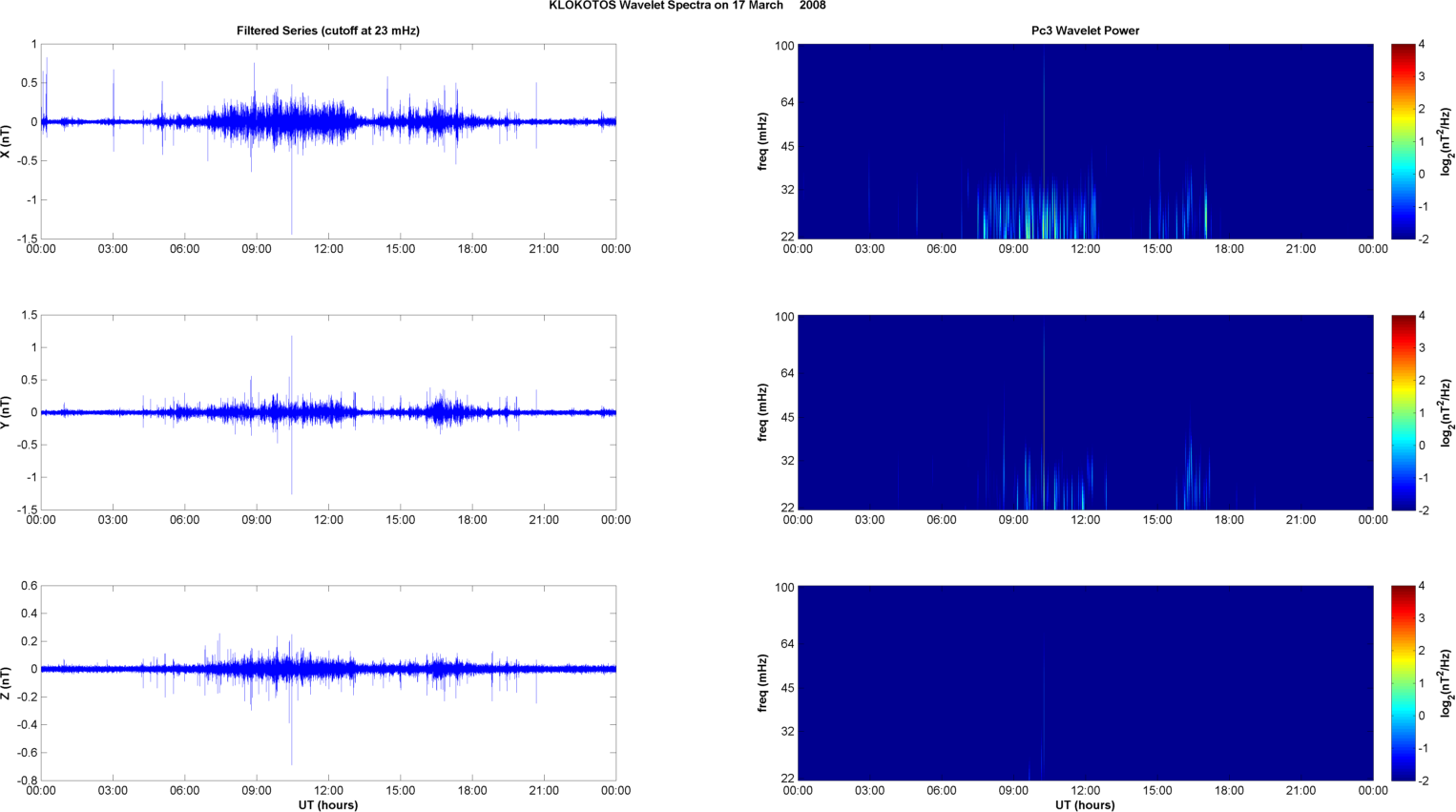Click the "0.4" tick on the Z axis
The image size is (1456, 812).
[29, 614]
